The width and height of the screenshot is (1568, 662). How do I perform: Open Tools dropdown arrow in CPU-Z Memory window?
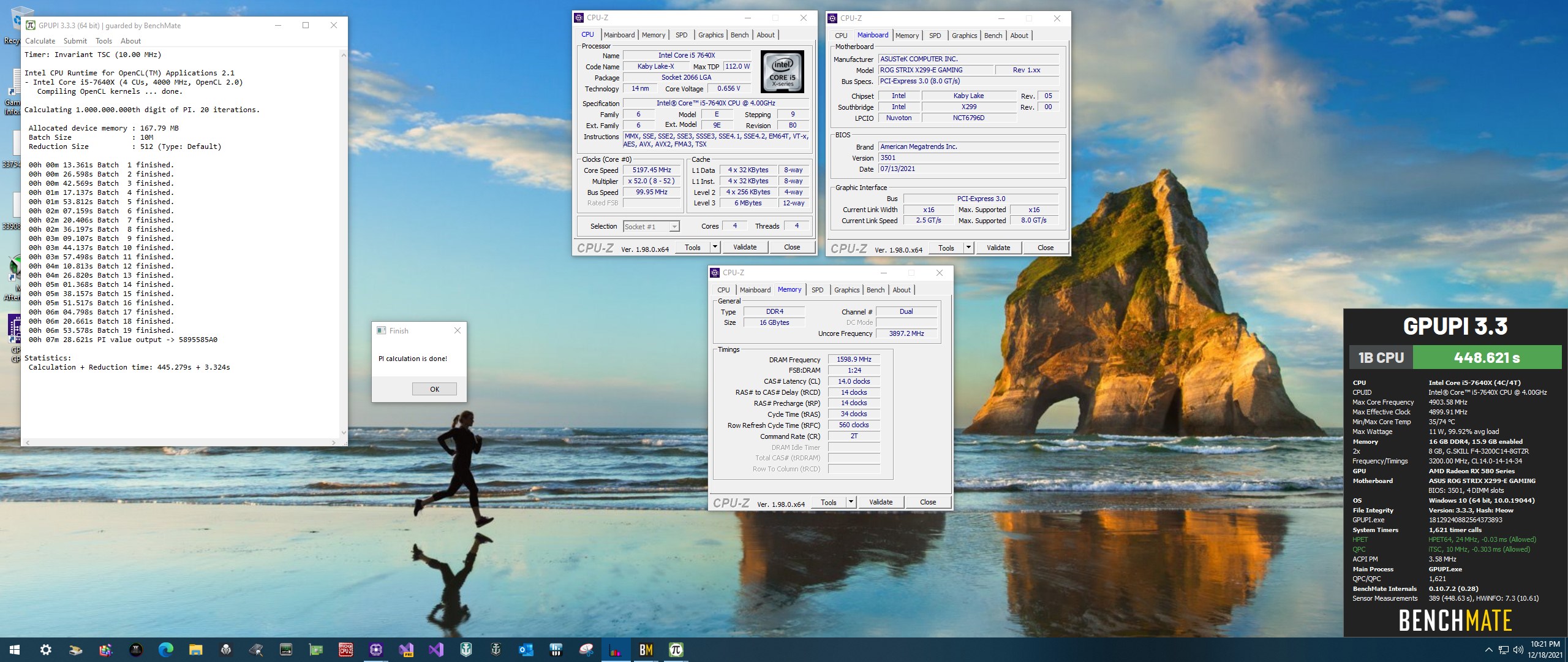tap(850, 502)
